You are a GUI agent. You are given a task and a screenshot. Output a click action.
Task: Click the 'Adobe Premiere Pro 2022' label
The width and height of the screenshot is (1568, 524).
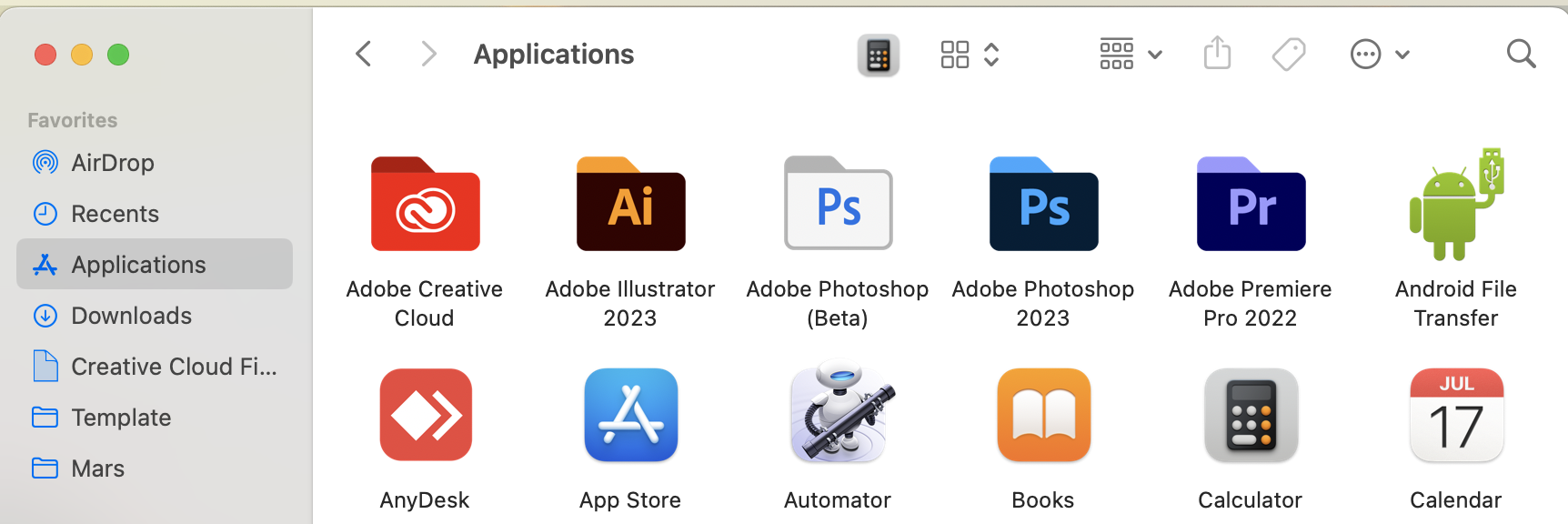(x=1251, y=303)
